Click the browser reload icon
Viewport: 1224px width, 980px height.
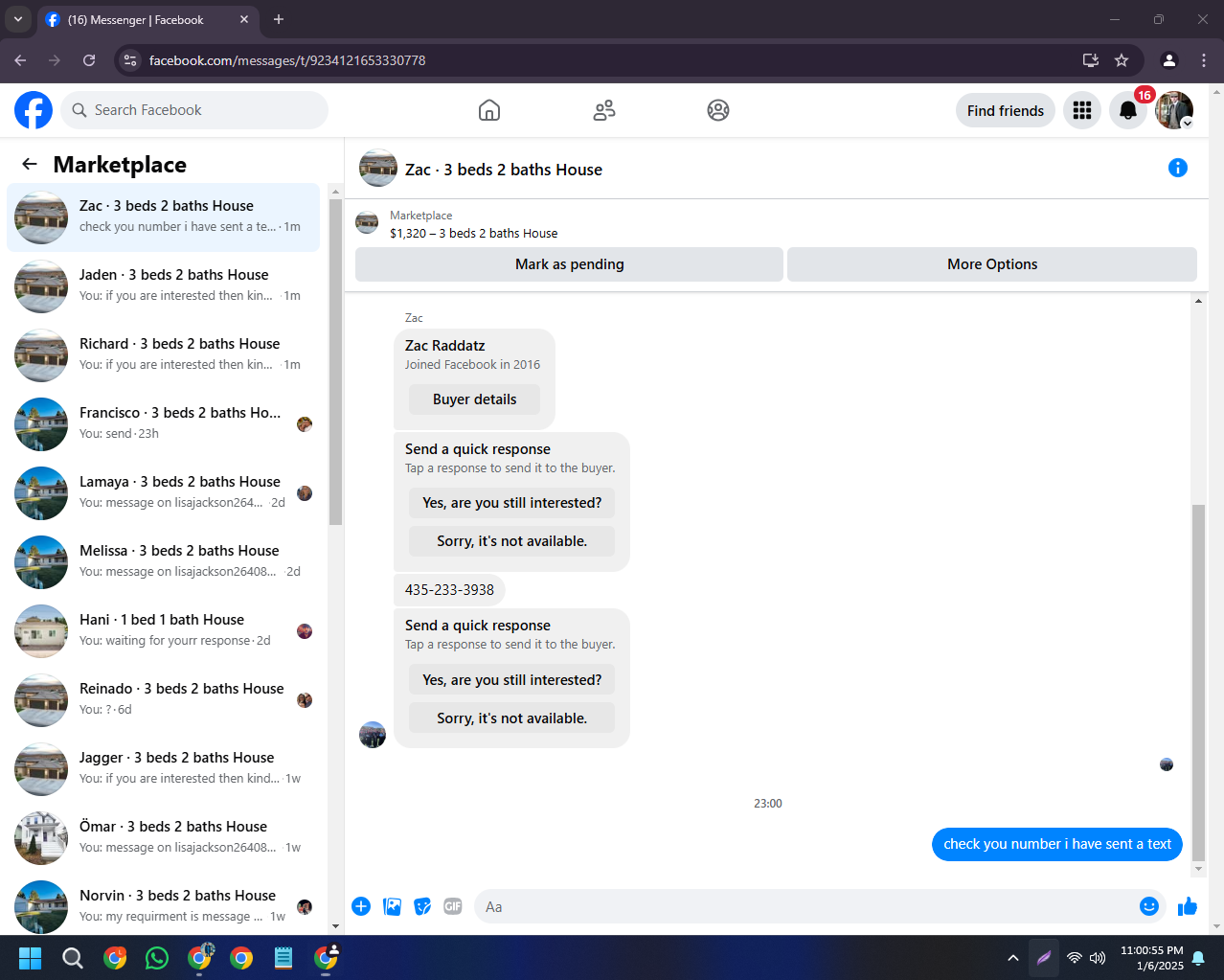[x=89, y=60]
